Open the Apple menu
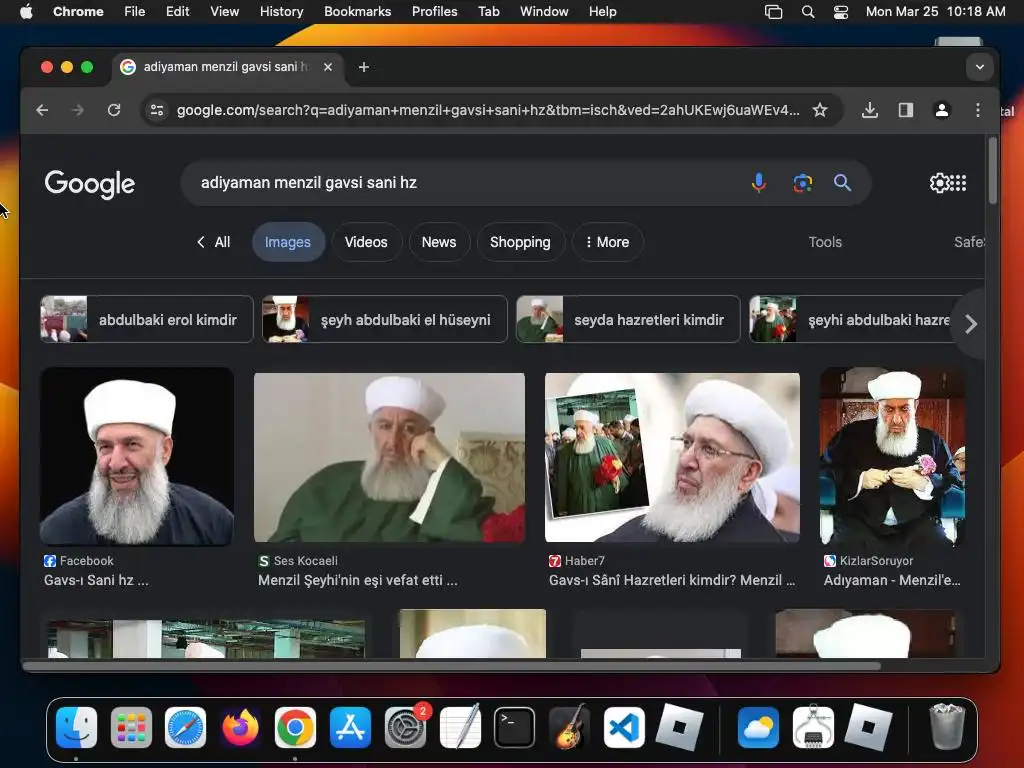1024x768 pixels. pyautogui.click(x=26, y=12)
